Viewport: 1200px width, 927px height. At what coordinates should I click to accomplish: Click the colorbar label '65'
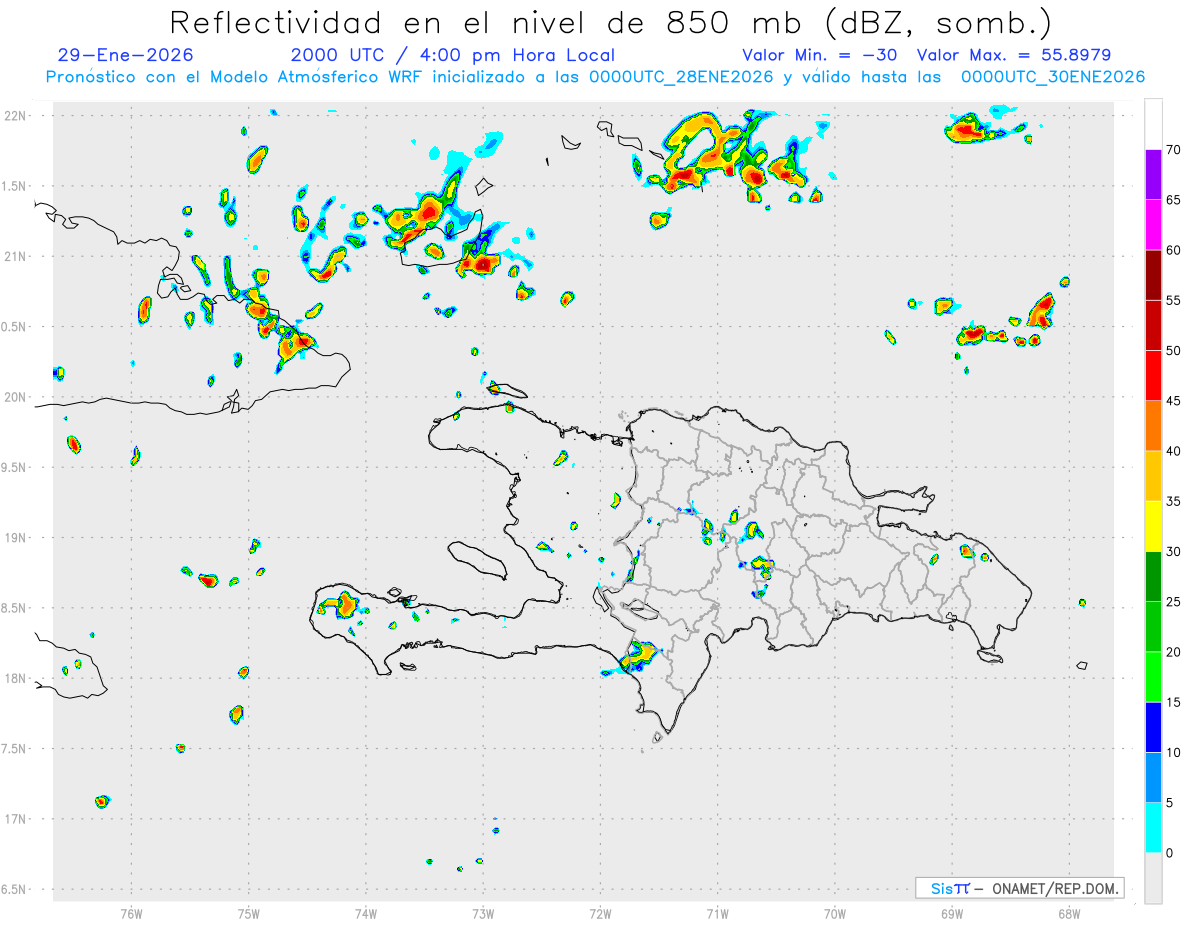tap(1173, 200)
